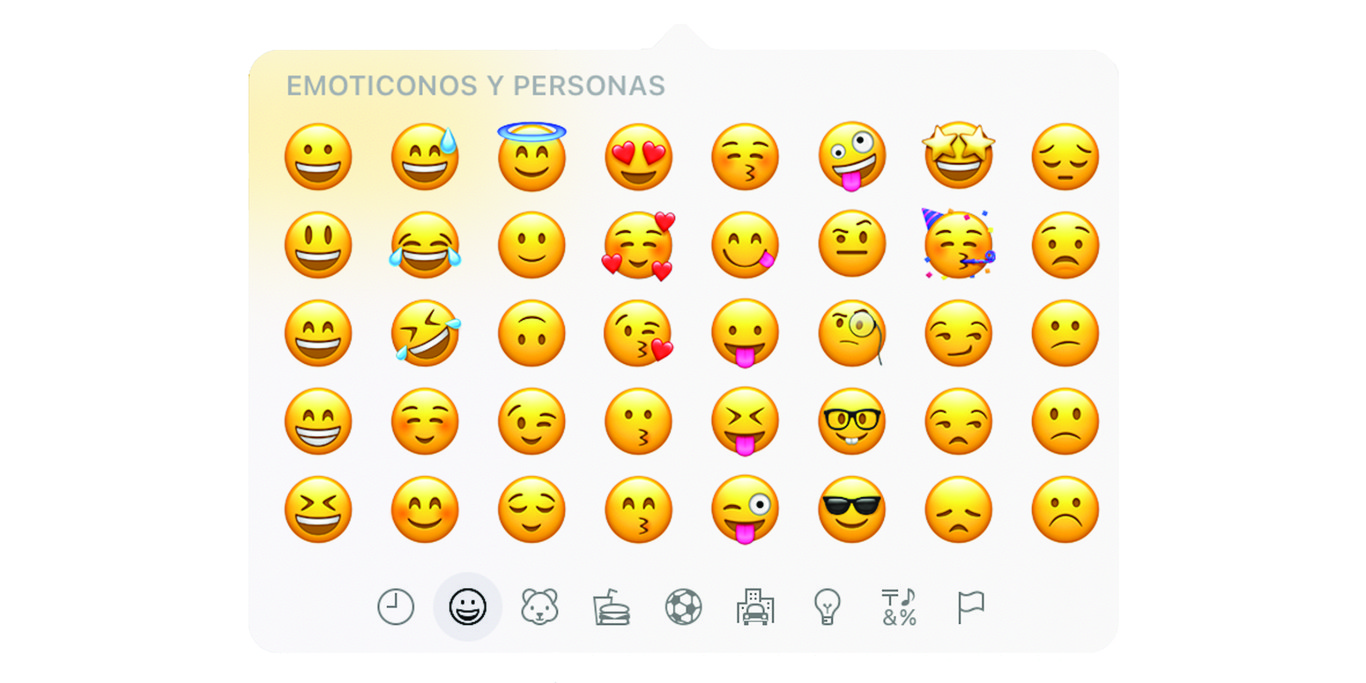Insert the upside-down face emoji

[x=532, y=333]
